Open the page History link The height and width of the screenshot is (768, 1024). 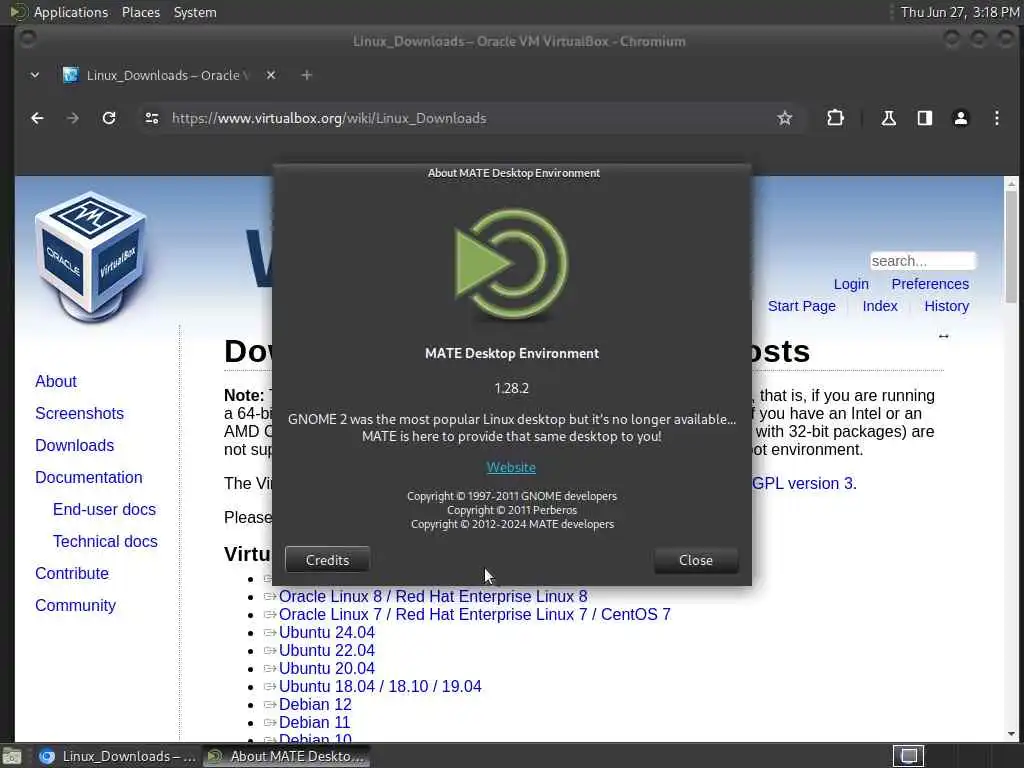pos(946,306)
